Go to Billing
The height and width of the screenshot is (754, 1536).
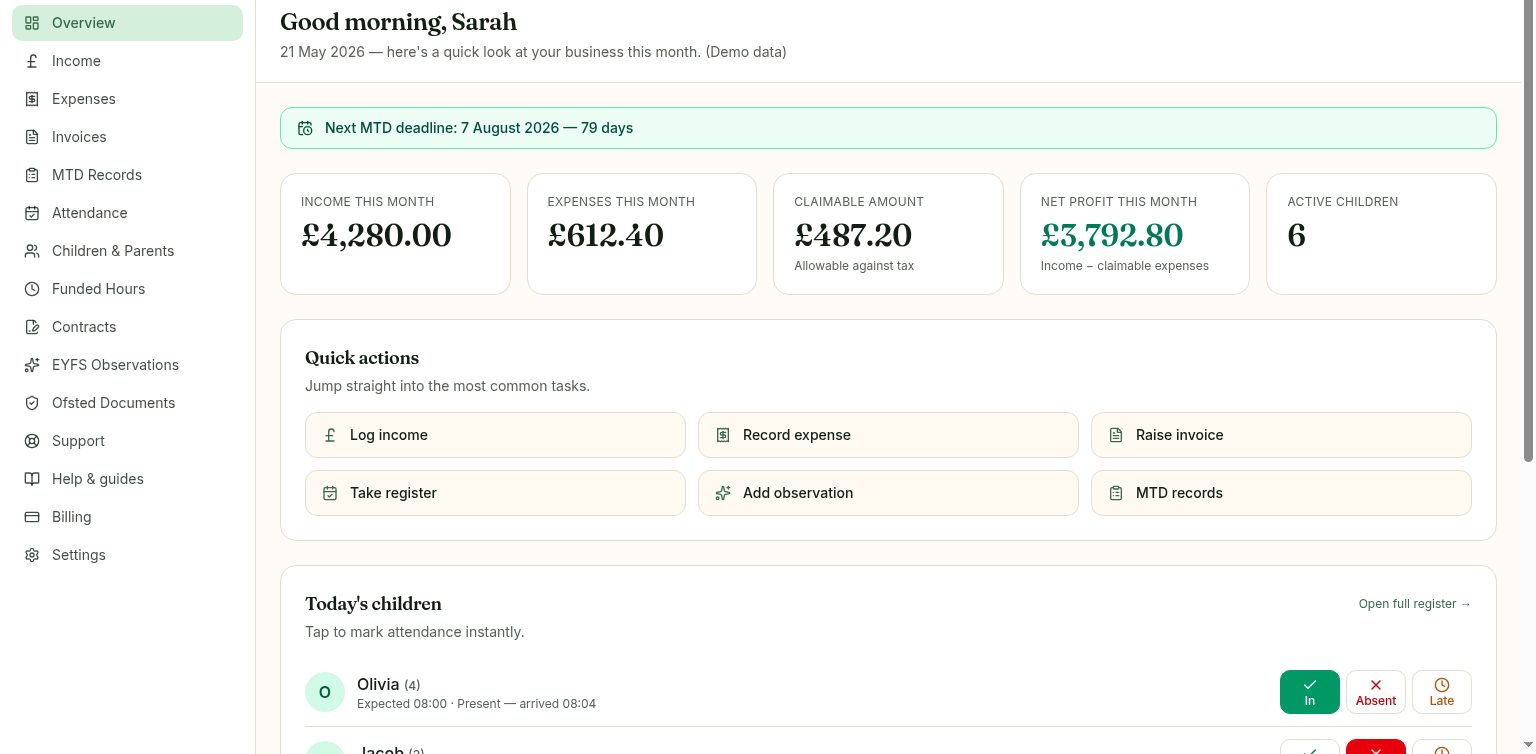[x=127, y=517]
